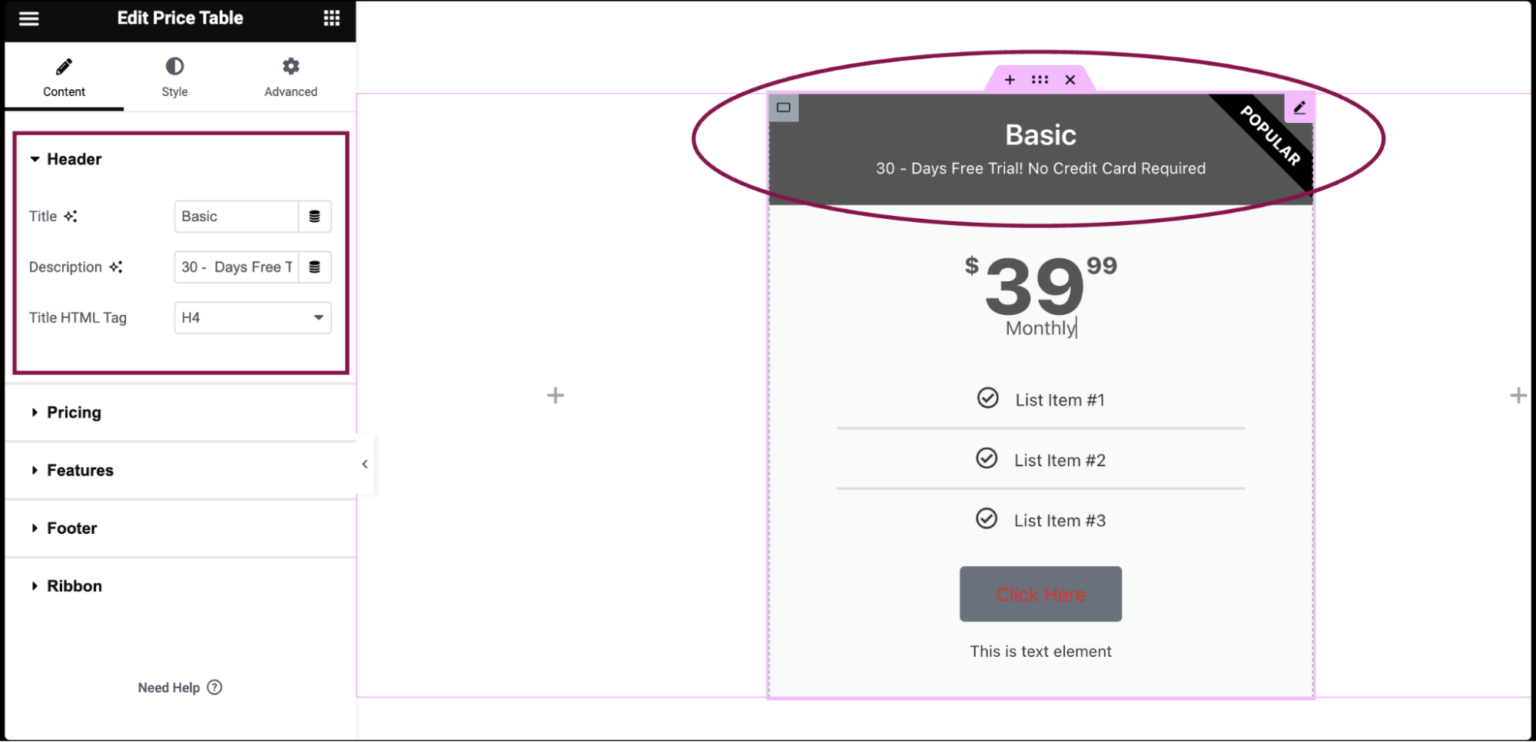Screen dimensions: 1536x742
Task: Click the pencil edit icon on the price table
Action: click(x=1299, y=107)
